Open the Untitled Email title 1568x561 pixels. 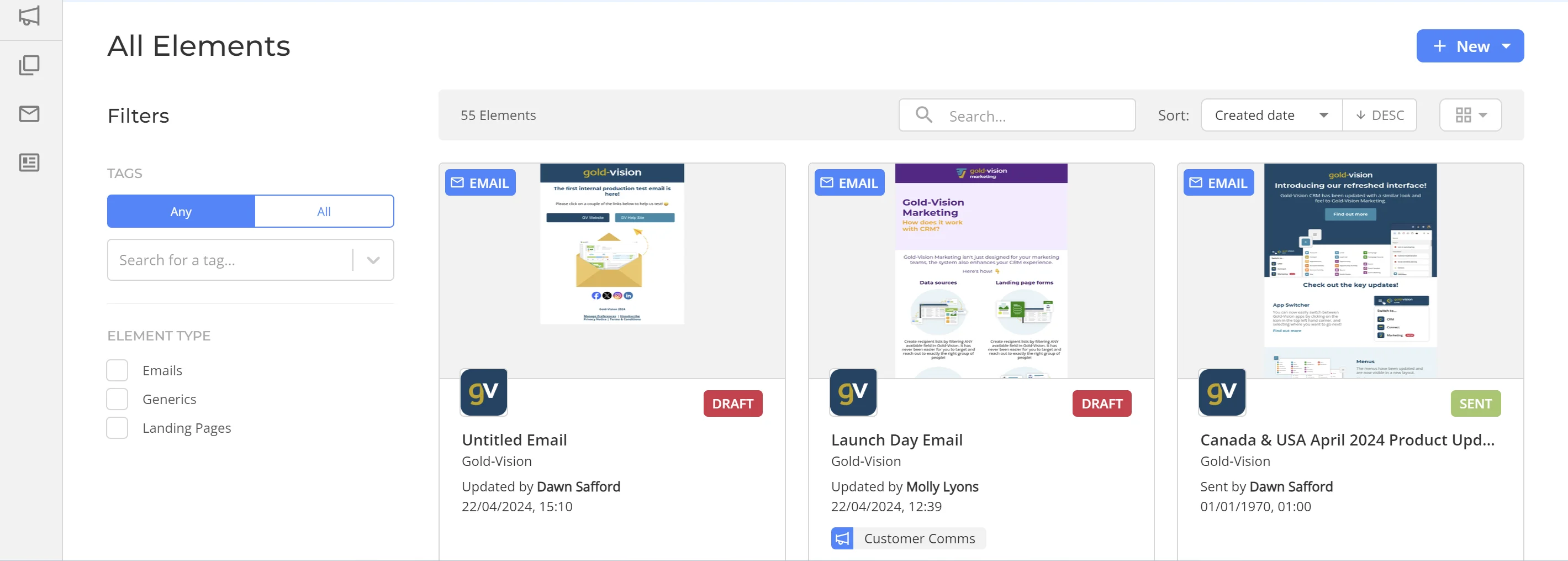514,440
